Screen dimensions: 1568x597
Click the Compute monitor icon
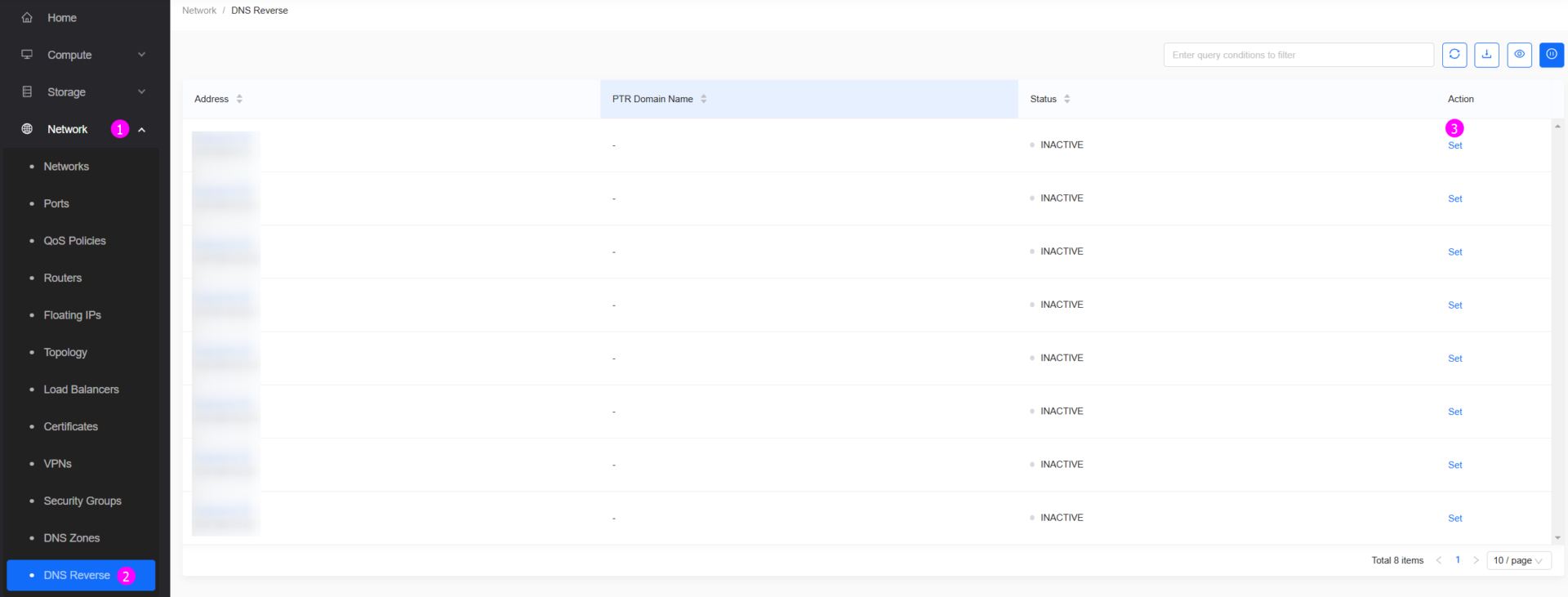27,55
